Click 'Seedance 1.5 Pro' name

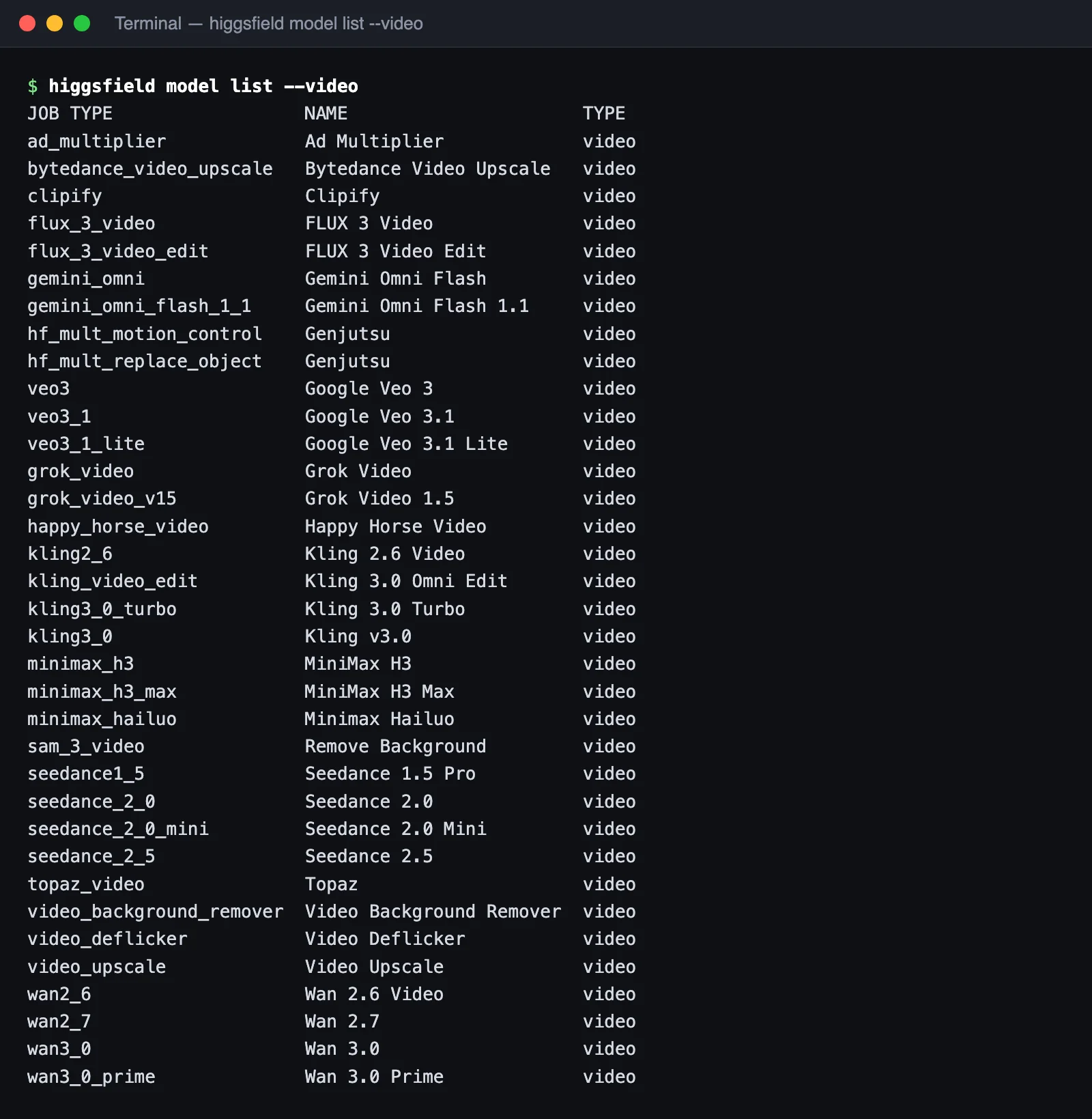pyautogui.click(x=390, y=774)
